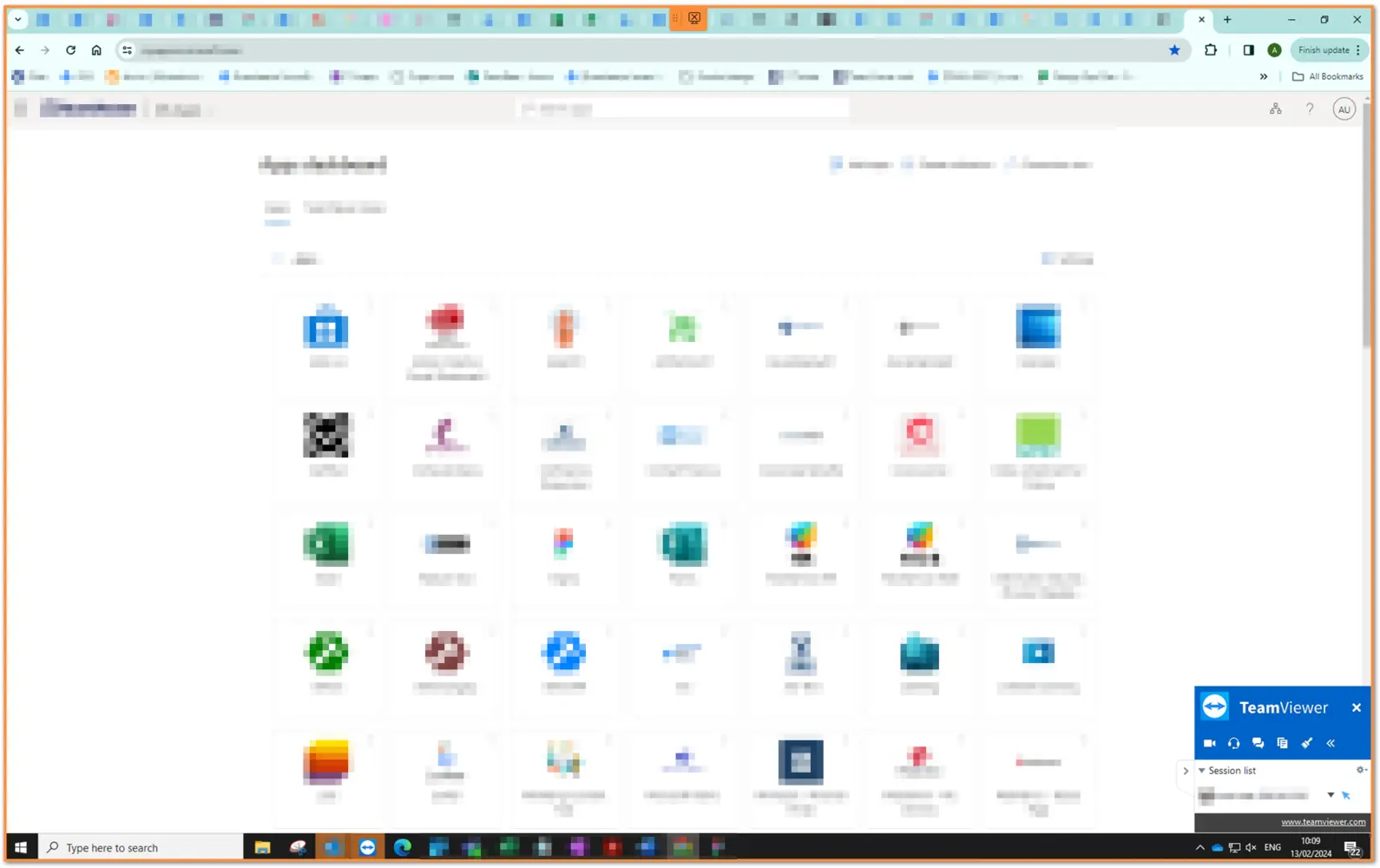
Task: Collapse the Session list section
Action: 1202,771
